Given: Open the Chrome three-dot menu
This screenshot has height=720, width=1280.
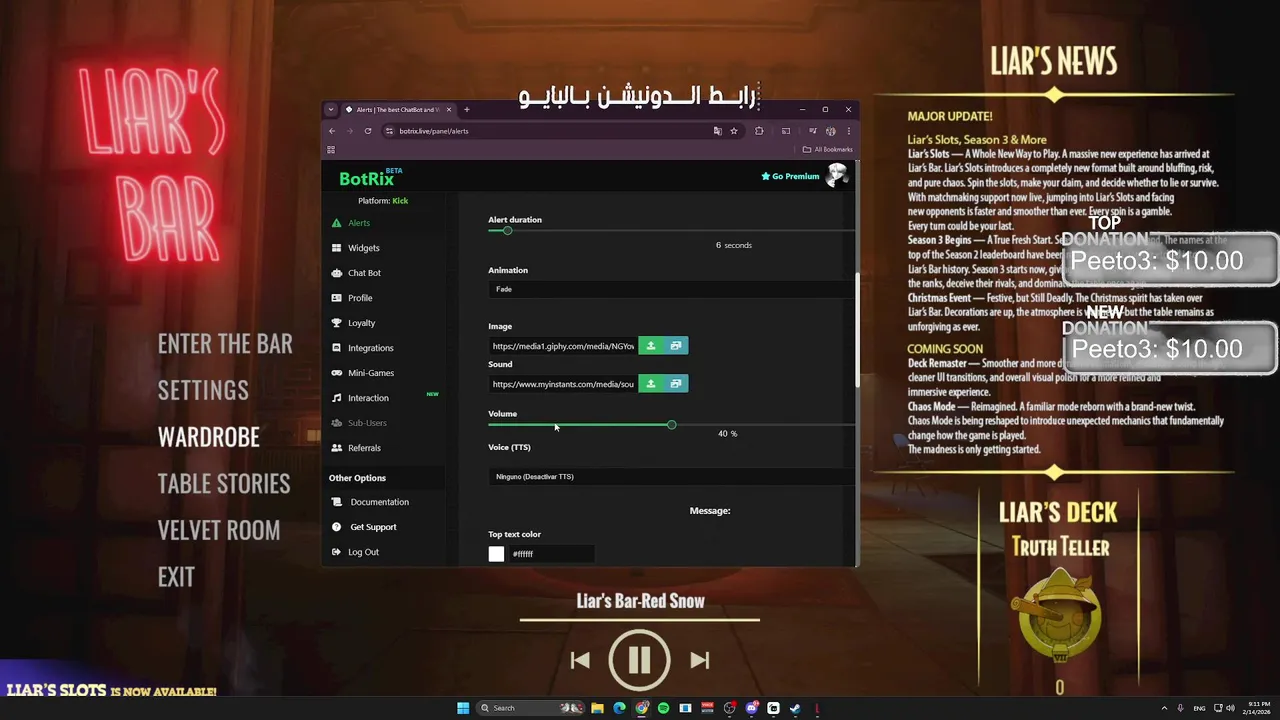Looking at the screenshot, I should (x=848, y=131).
